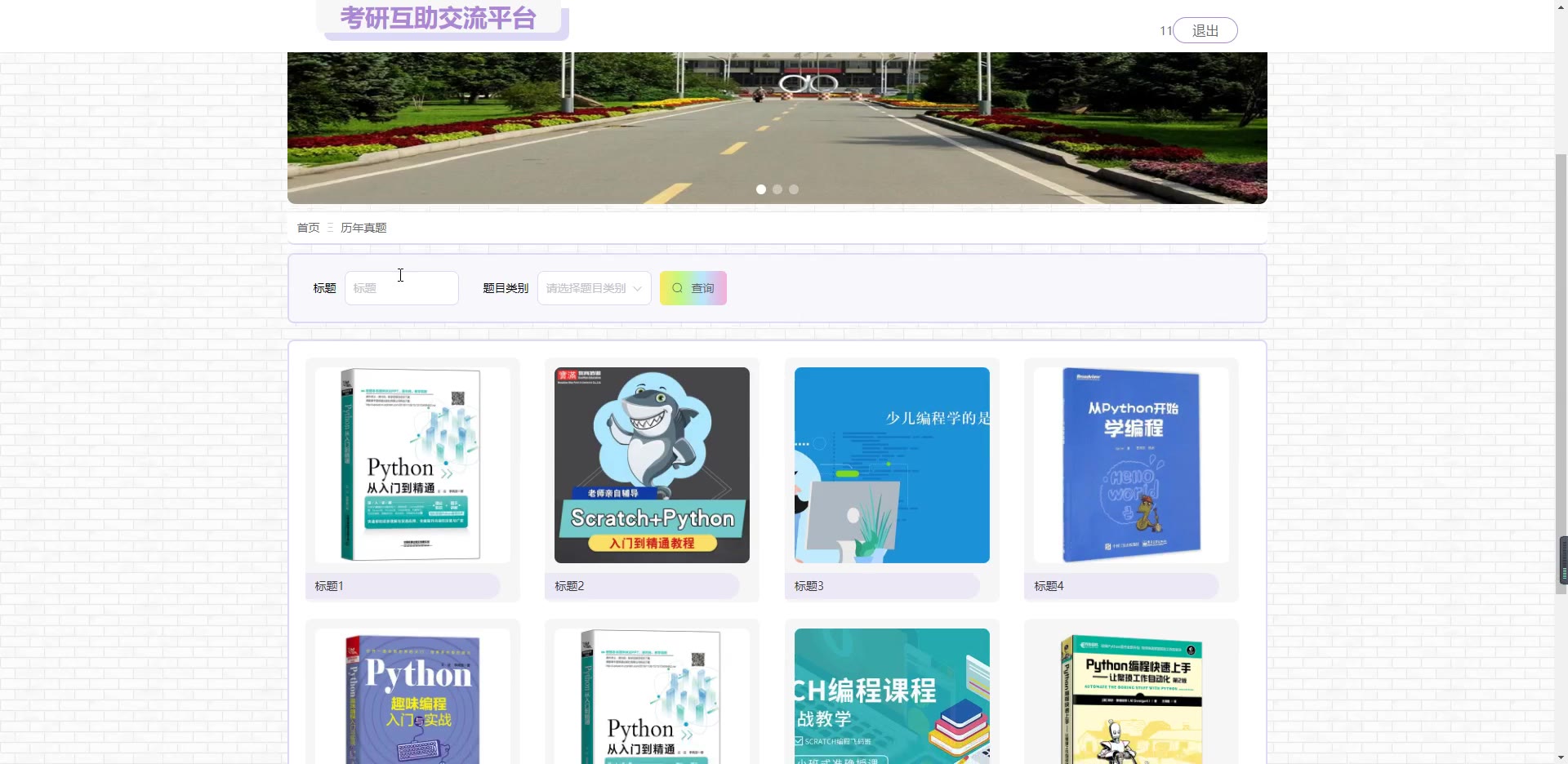Show the first carousel slide dot
The image size is (1568, 764).
pyautogui.click(x=761, y=189)
